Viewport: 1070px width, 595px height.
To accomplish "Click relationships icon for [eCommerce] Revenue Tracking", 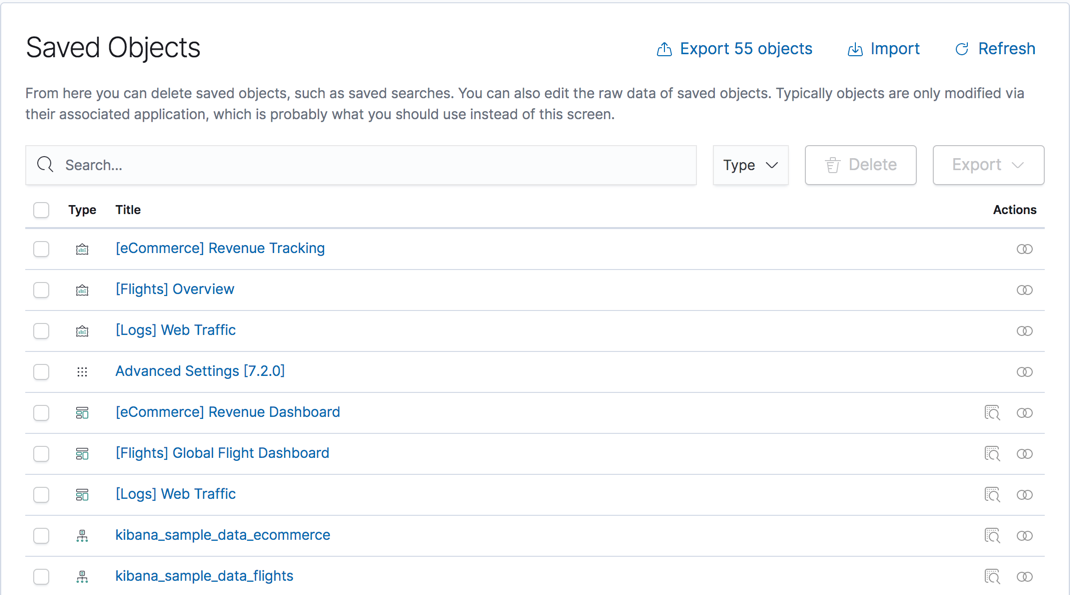I will [x=1024, y=249].
